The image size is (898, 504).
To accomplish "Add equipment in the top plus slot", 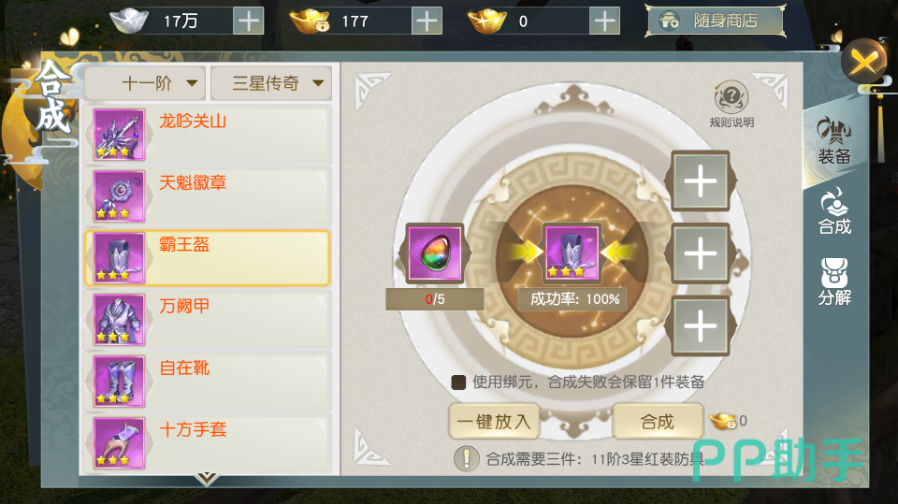I will coord(700,181).
